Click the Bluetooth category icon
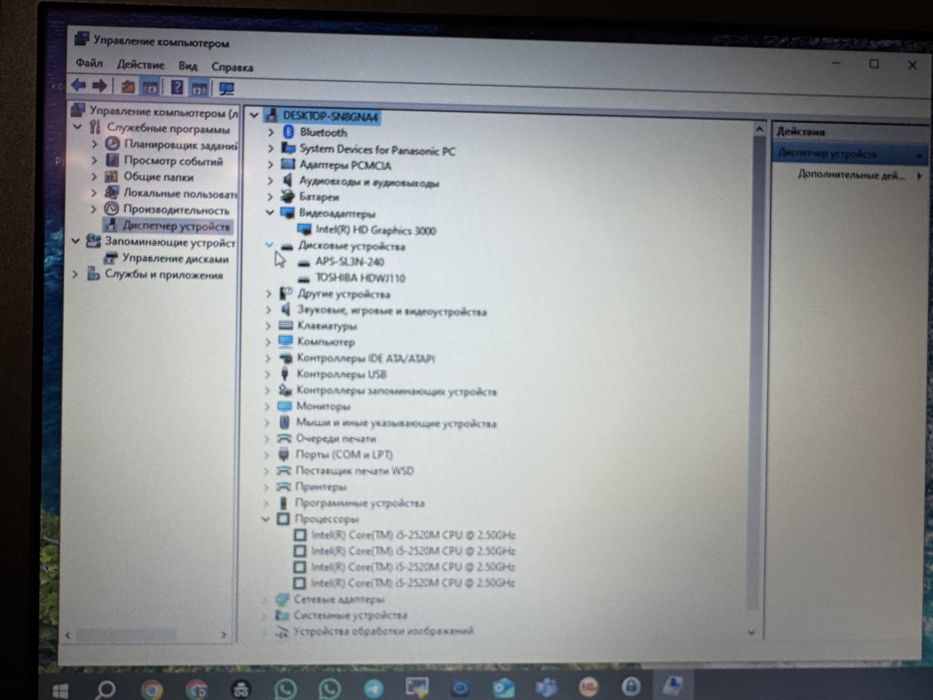Screen dimensions: 933x700 [289, 132]
